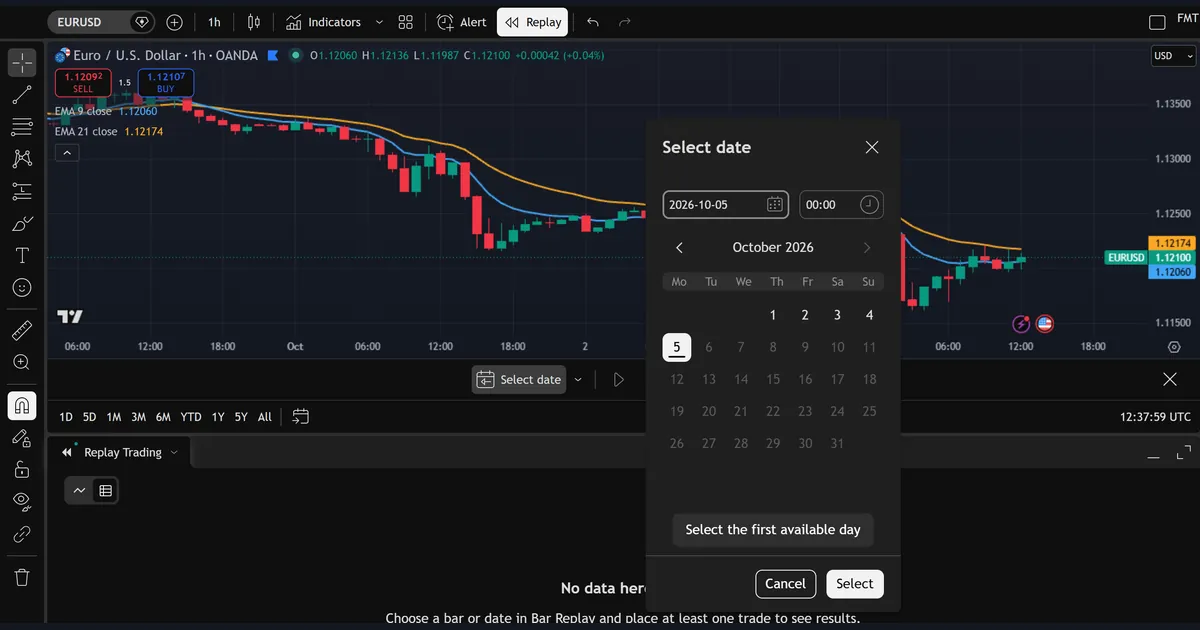Close the replay toolbar
1200x630 pixels.
point(1170,379)
